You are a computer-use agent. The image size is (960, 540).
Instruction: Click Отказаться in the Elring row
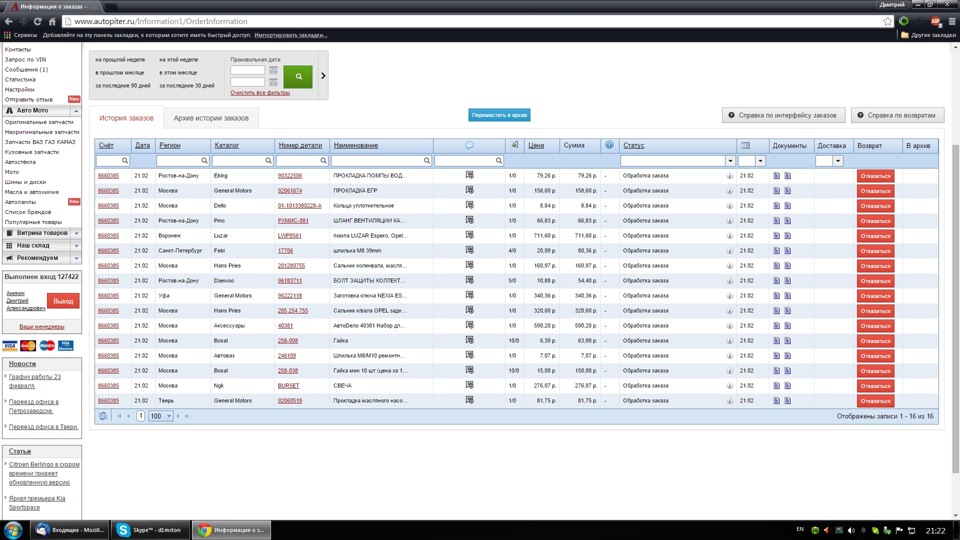(x=875, y=176)
